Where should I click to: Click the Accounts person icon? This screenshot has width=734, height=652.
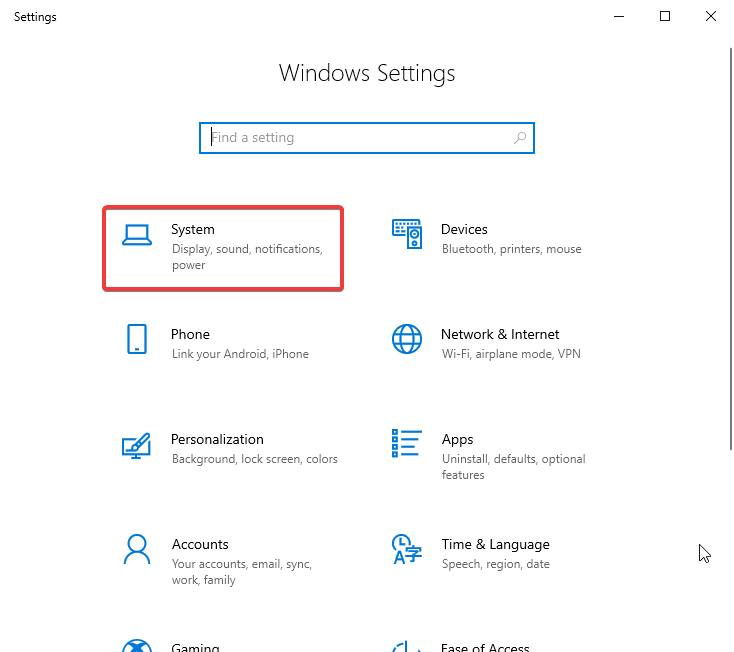[x=137, y=549]
